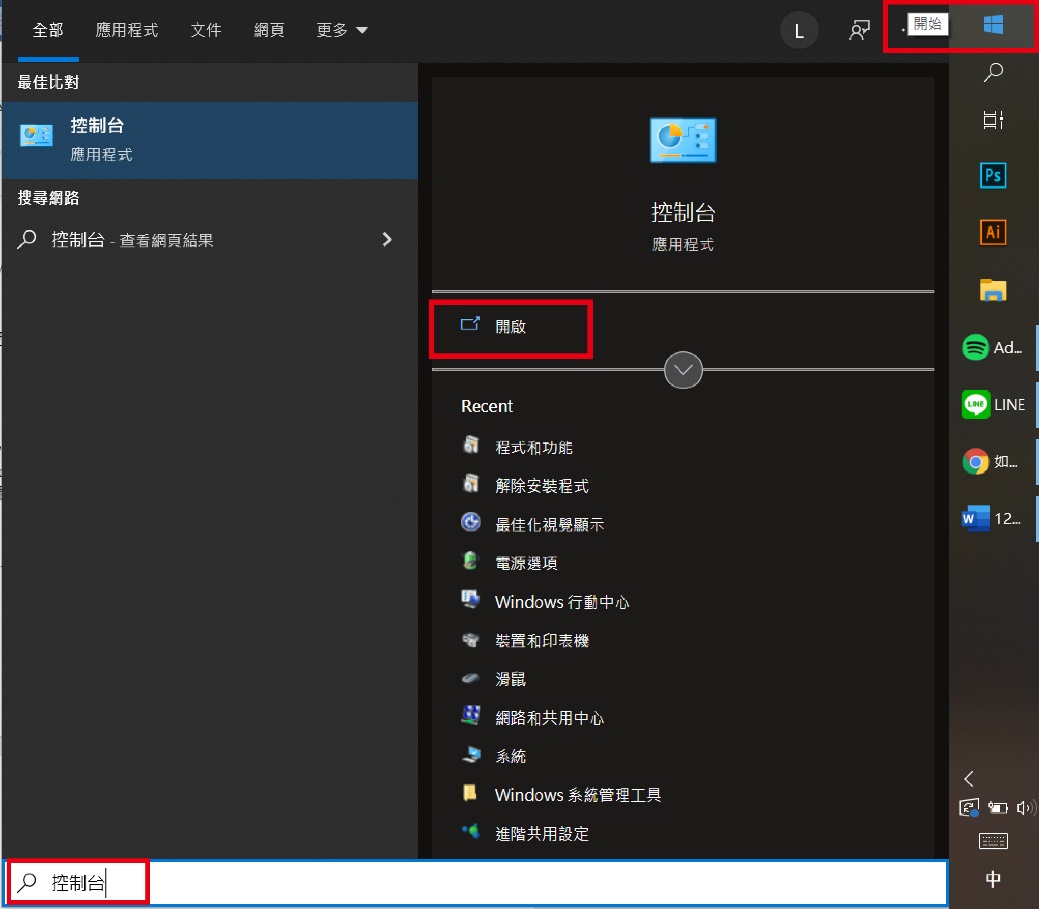Click the large 控制台 preview icon
Viewport: 1039px width, 909px height.
[x=683, y=140]
